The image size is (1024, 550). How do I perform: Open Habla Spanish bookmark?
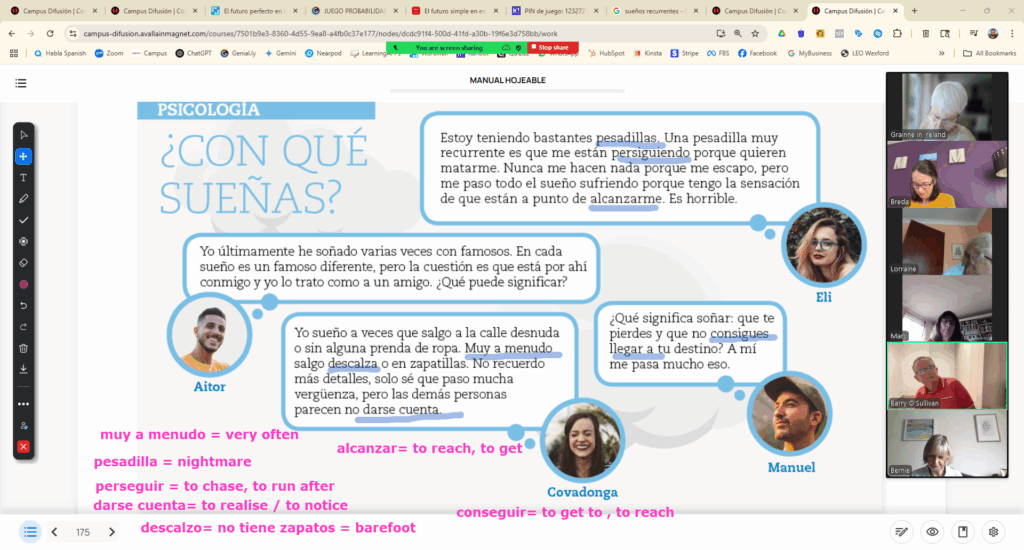coord(60,54)
